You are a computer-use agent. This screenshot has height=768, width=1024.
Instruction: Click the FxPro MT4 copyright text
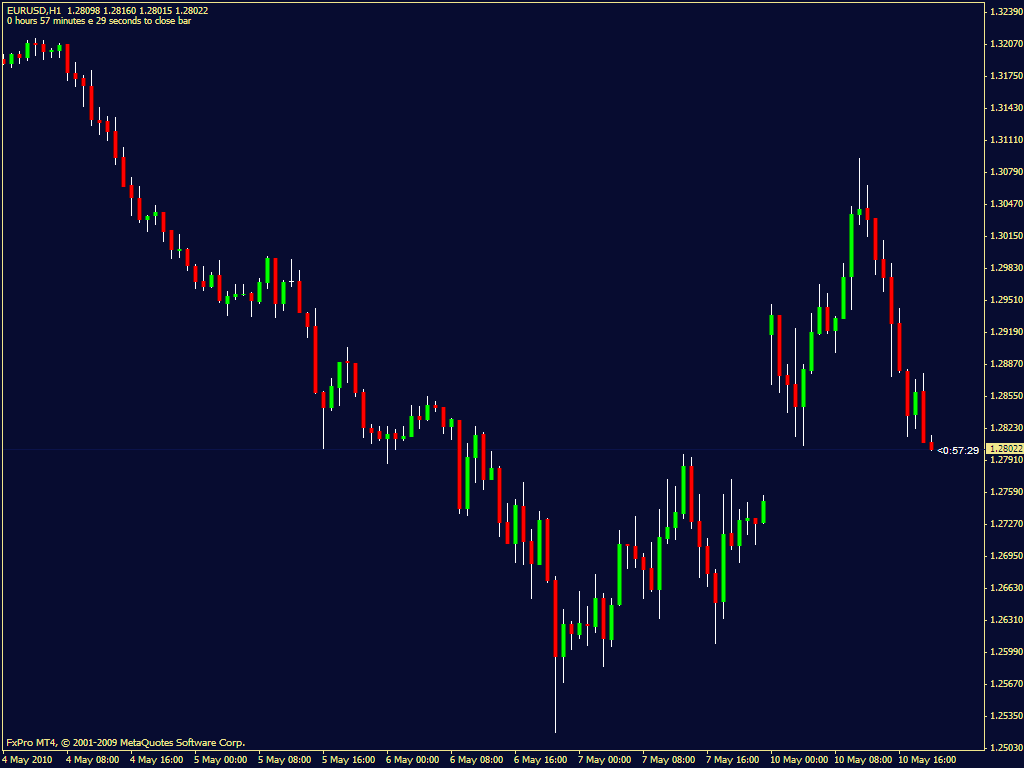tap(125, 742)
